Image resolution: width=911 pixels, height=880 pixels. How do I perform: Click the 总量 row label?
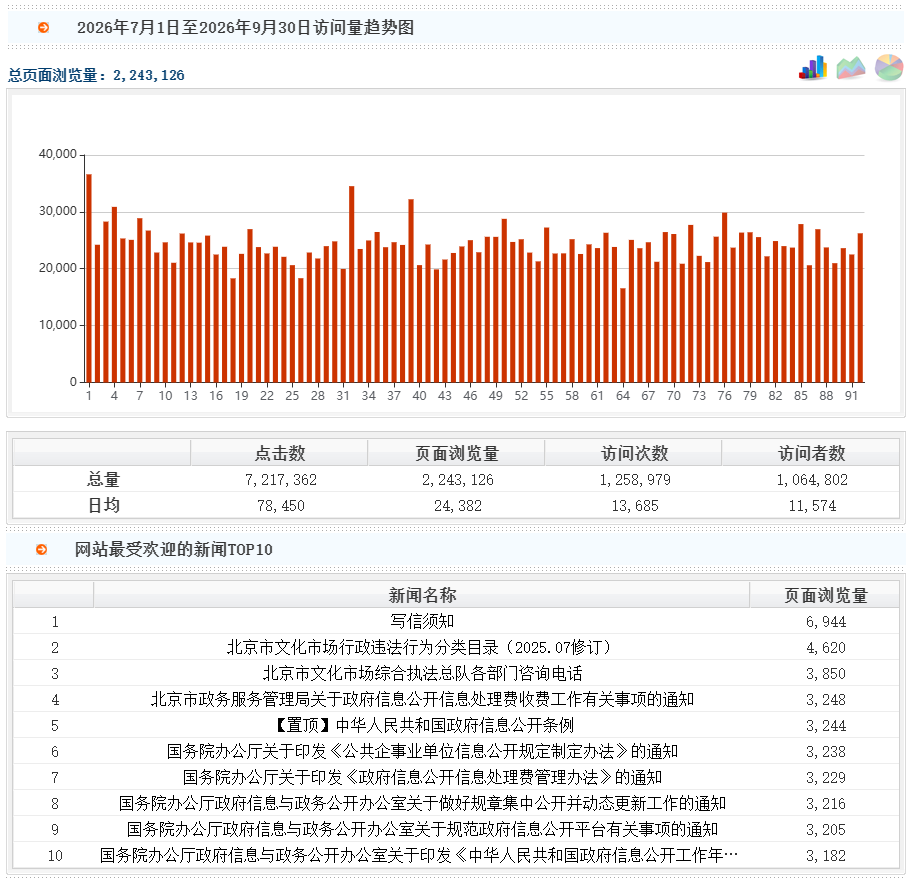103,479
